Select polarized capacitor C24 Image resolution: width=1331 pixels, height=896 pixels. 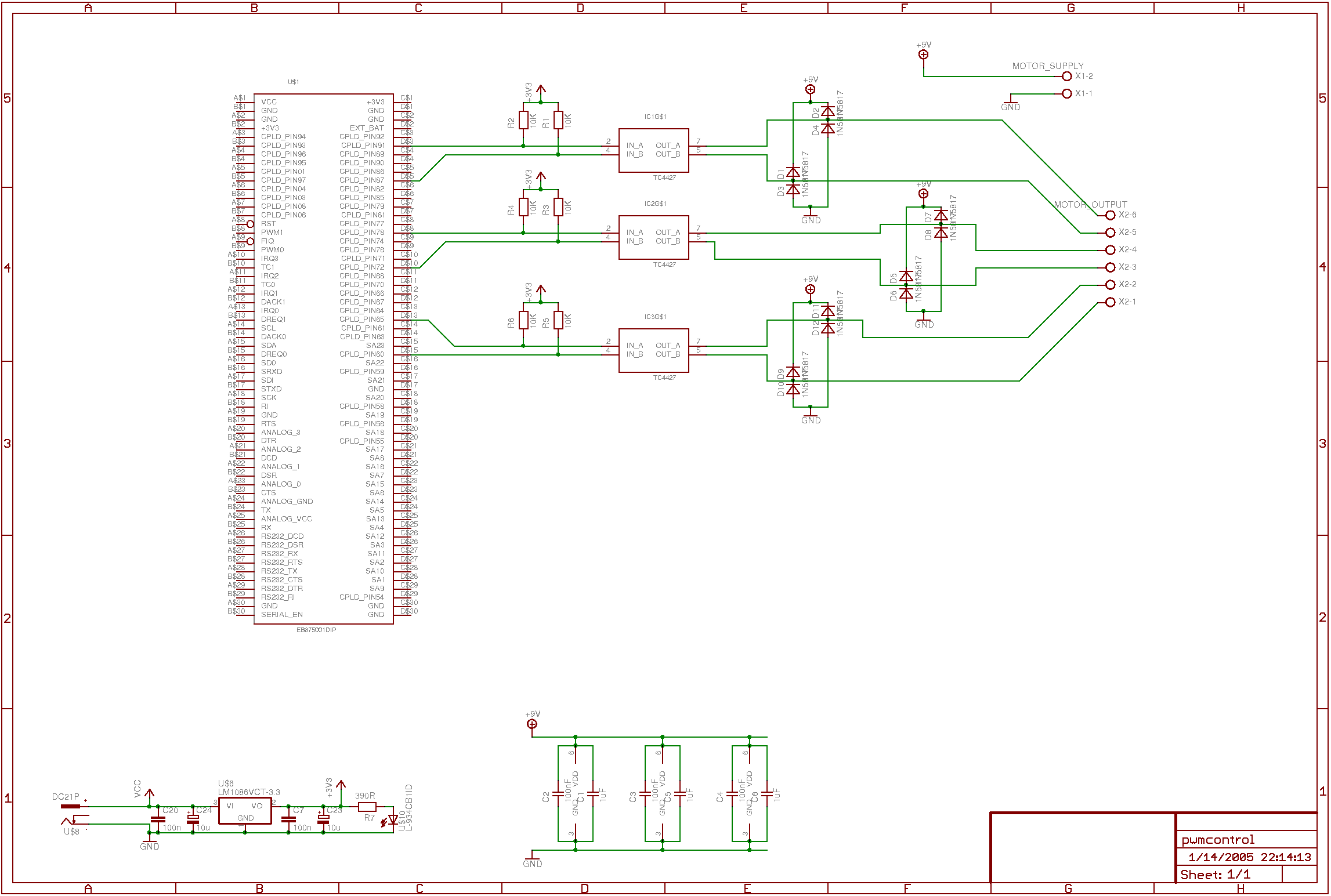click(193, 819)
